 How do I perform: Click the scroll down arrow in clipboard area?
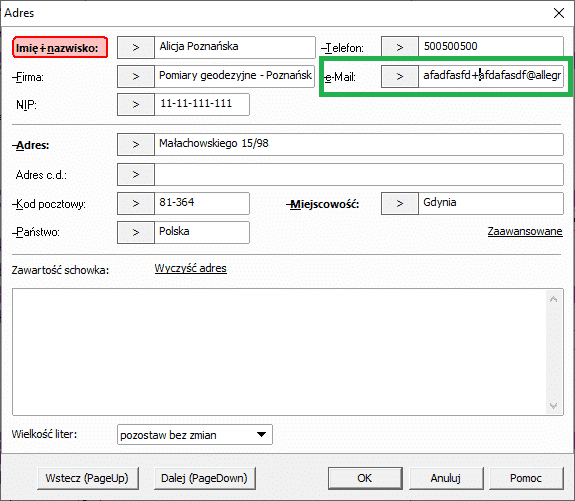[553, 406]
